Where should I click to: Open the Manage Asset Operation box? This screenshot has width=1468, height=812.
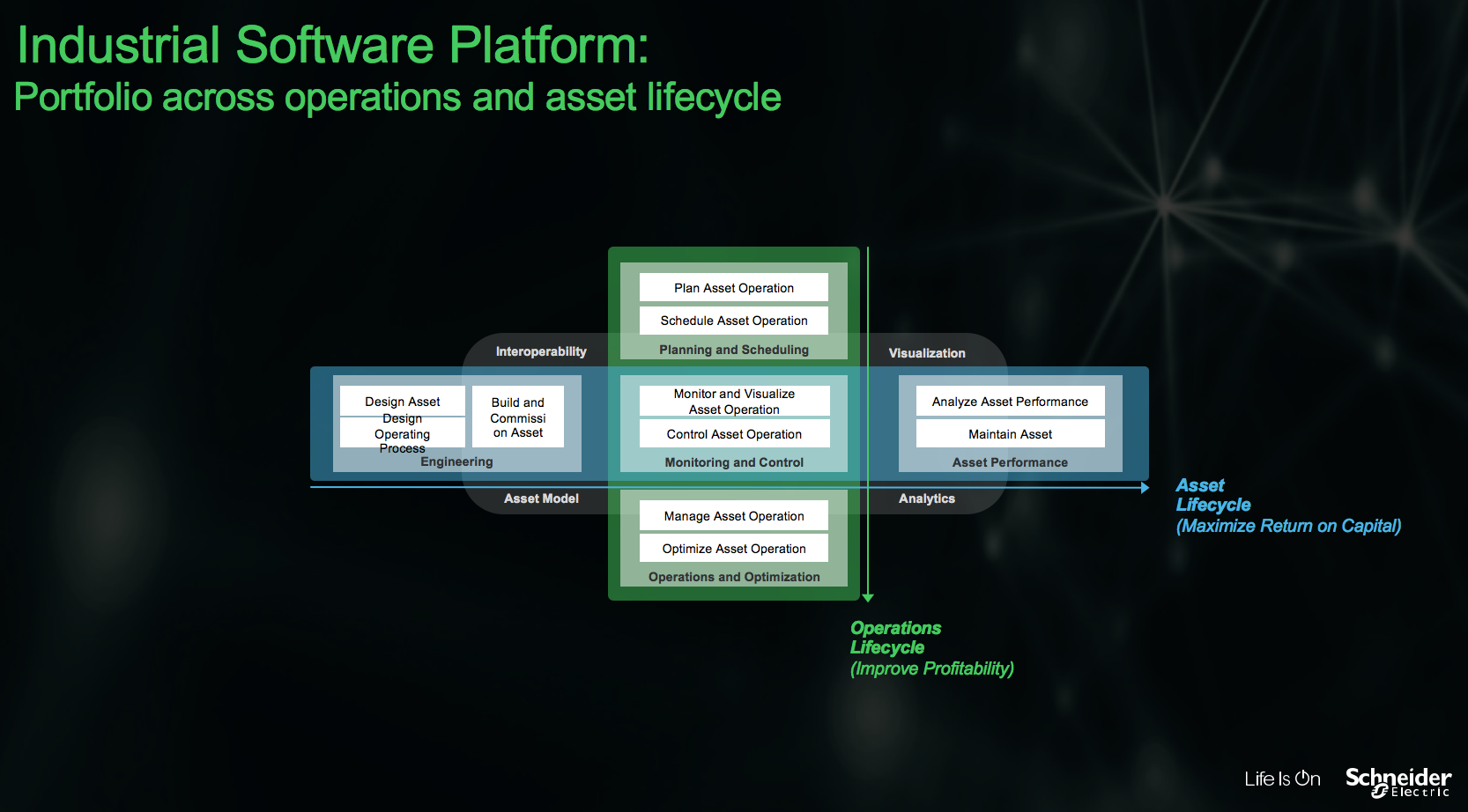click(734, 515)
